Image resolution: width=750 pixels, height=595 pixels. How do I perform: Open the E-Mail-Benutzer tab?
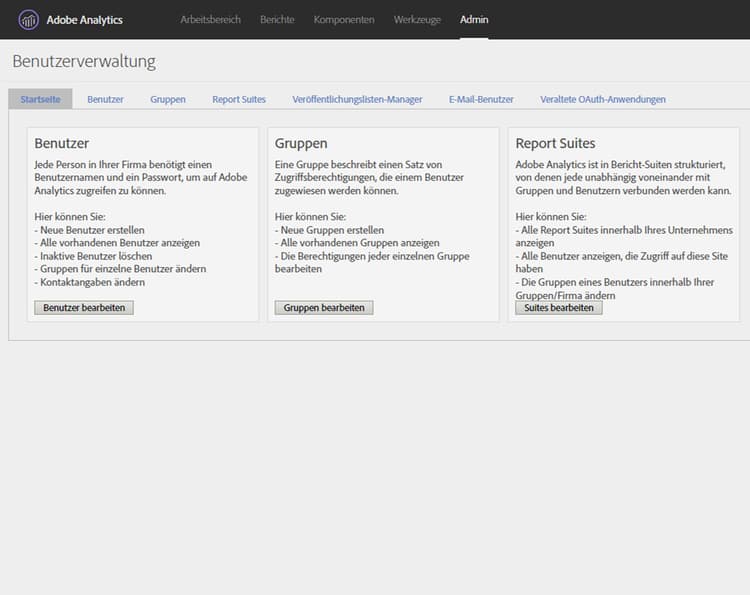[x=481, y=99]
